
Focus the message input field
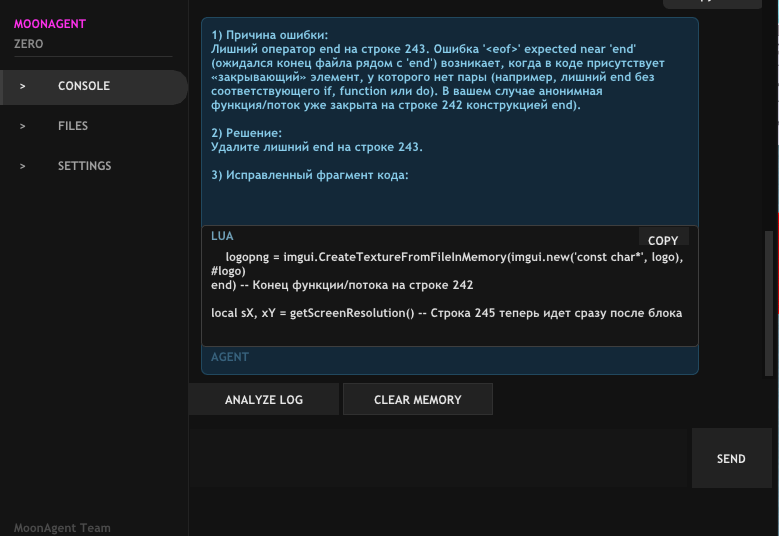(440, 459)
